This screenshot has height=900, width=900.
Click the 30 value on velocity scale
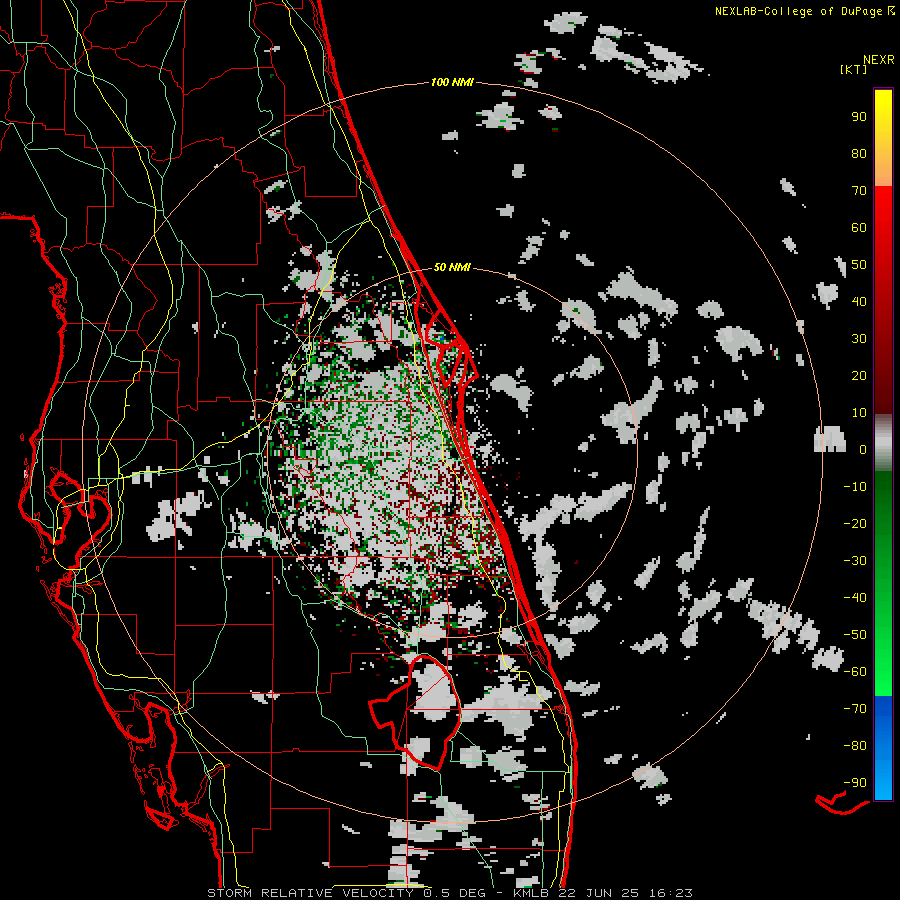point(859,339)
